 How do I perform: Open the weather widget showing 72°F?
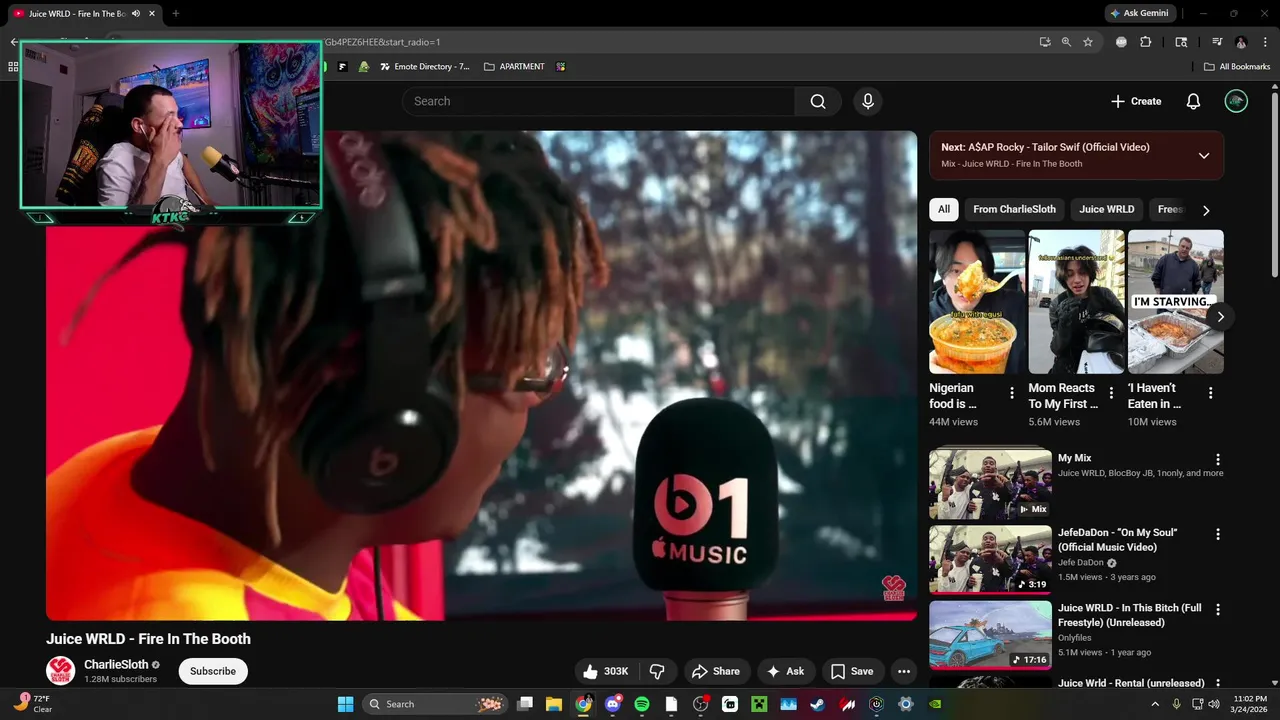[33, 704]
